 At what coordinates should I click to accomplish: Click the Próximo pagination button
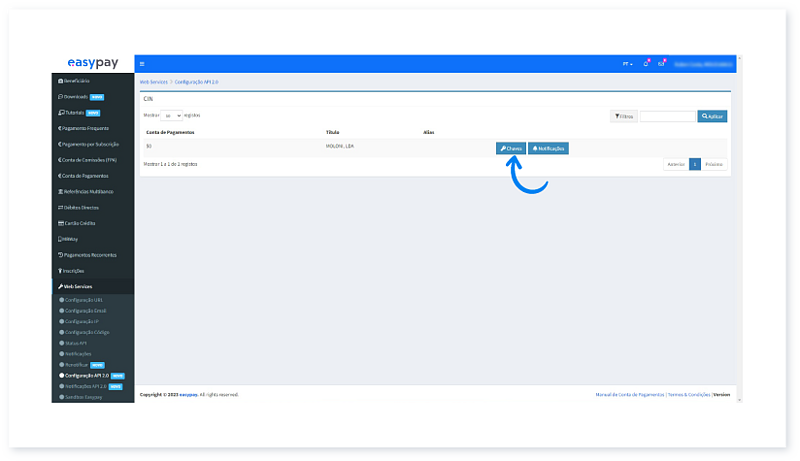714,164
